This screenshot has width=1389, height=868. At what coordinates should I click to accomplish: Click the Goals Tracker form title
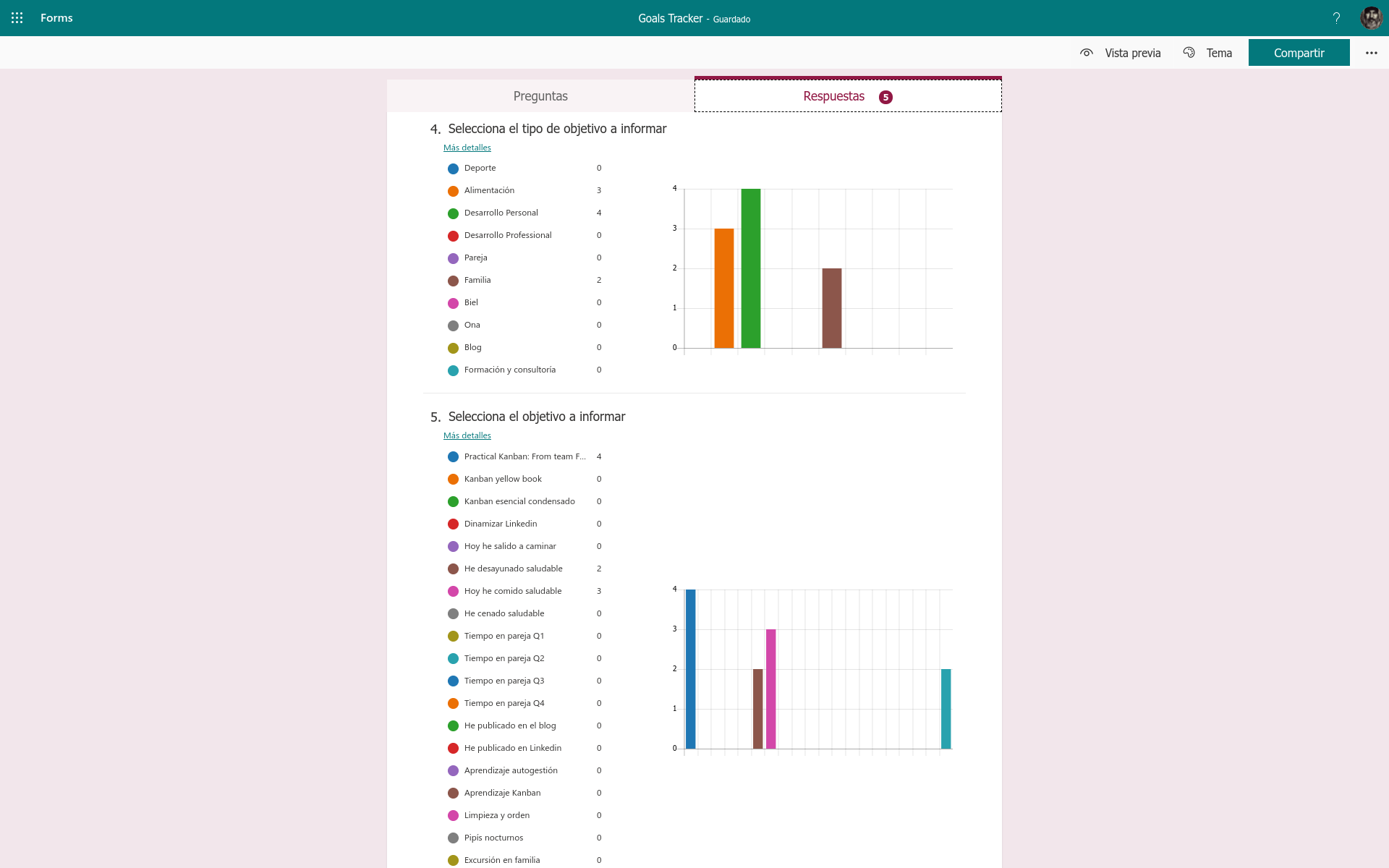[670, 18]
